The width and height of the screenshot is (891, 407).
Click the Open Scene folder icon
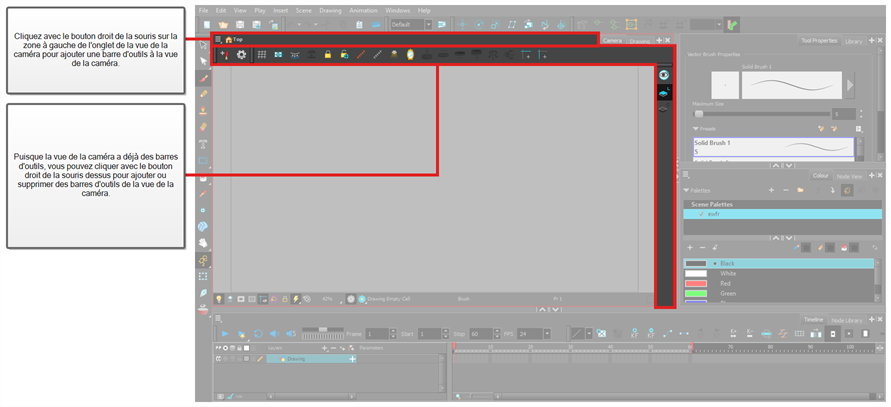[223, 24]
